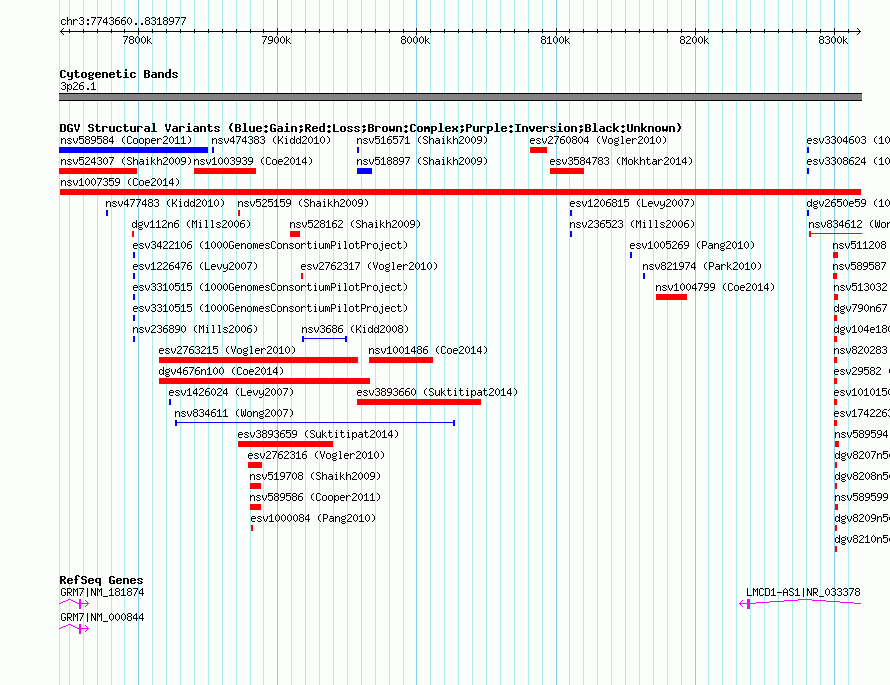Click esv3308624 variant label
890x685 pixels.
(848, 161)
